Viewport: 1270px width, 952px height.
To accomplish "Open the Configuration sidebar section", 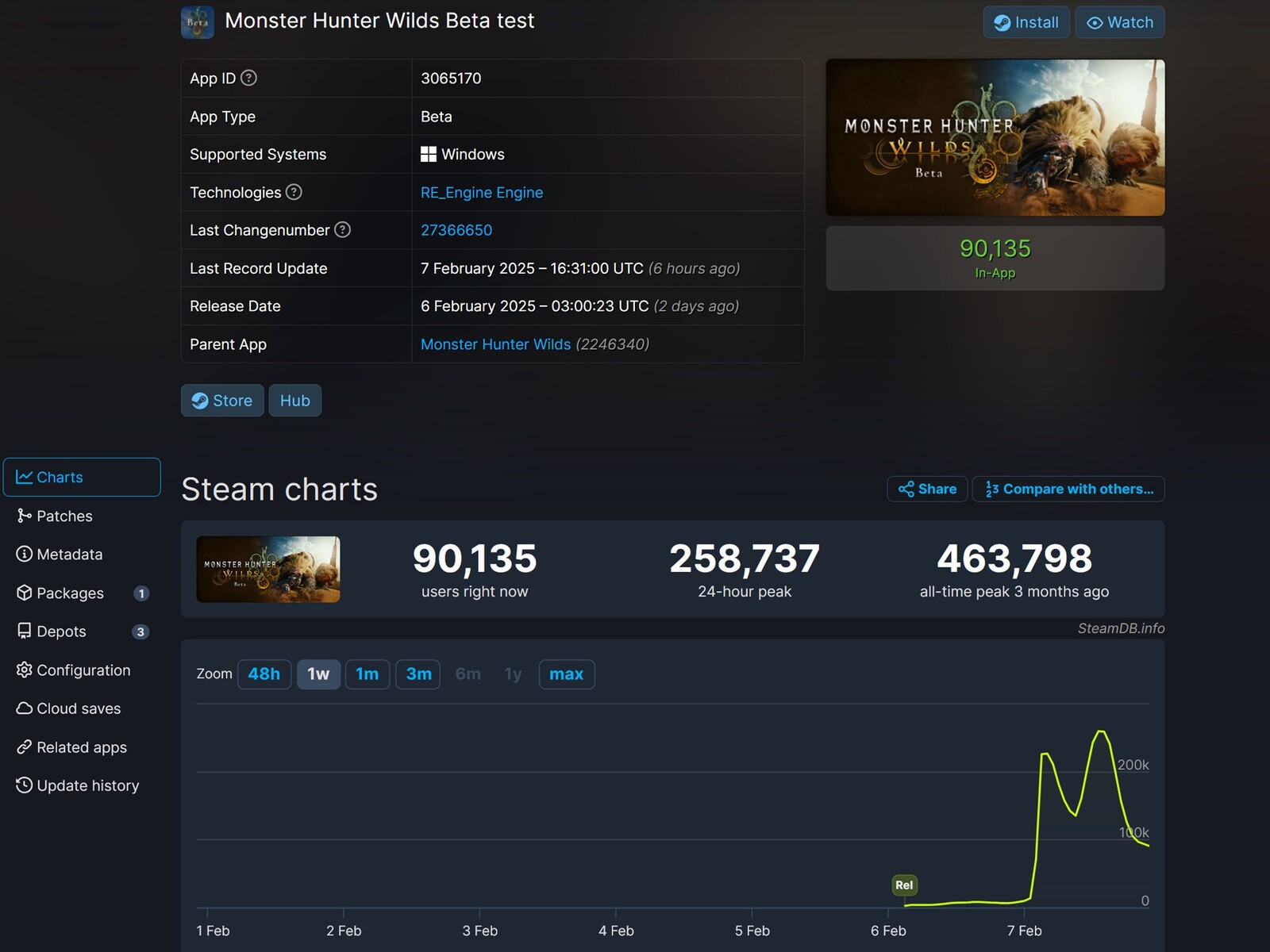I will (x=82, y=670).
